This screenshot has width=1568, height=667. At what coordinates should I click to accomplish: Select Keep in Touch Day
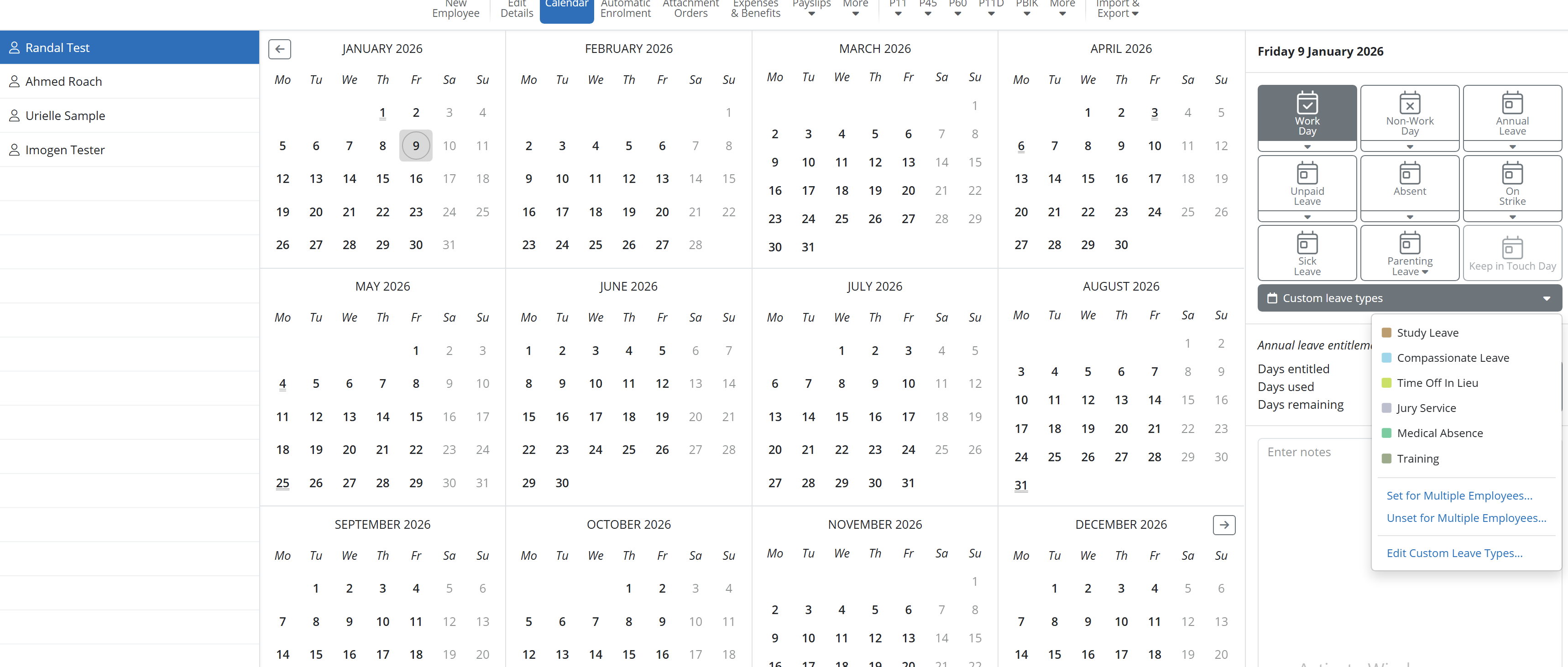click(x=1512, y=253)
